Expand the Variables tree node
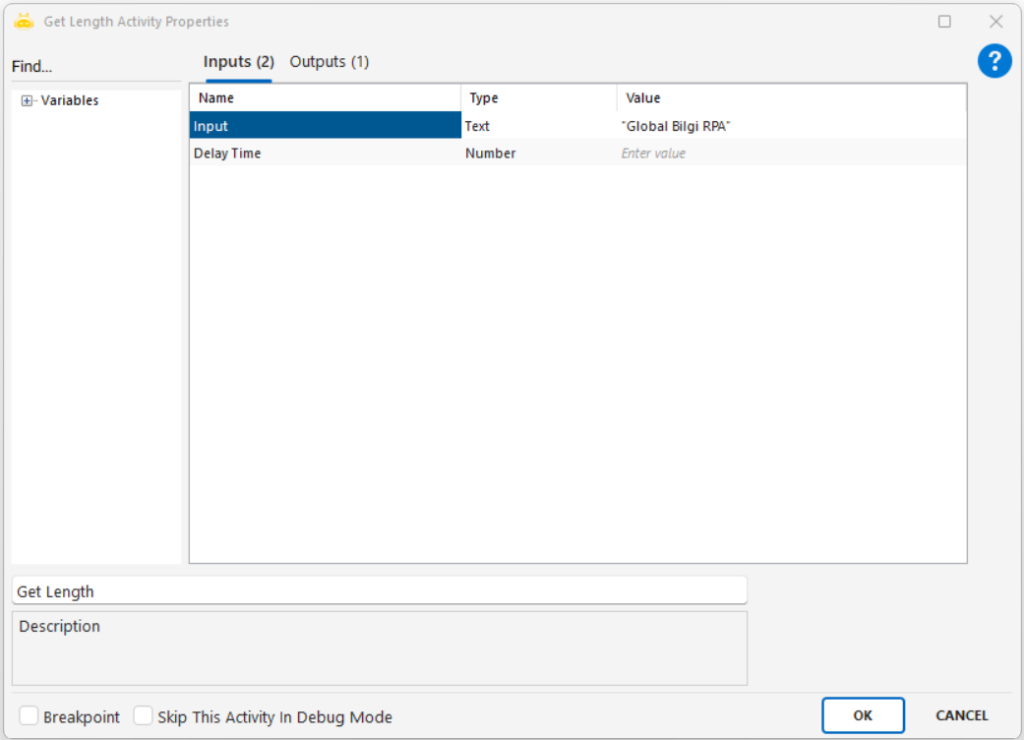Screen dimensions: 1024x740 [x=27, y=101]
